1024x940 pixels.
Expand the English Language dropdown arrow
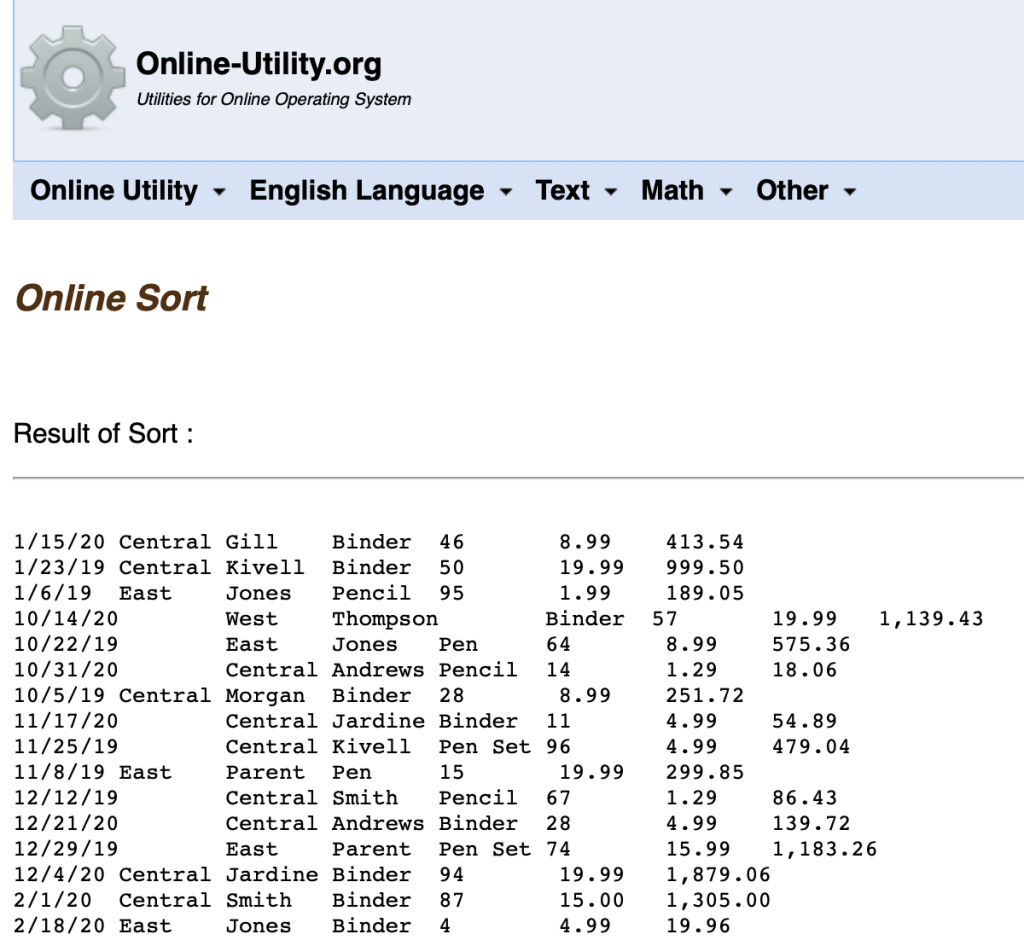tap(505, 192)
